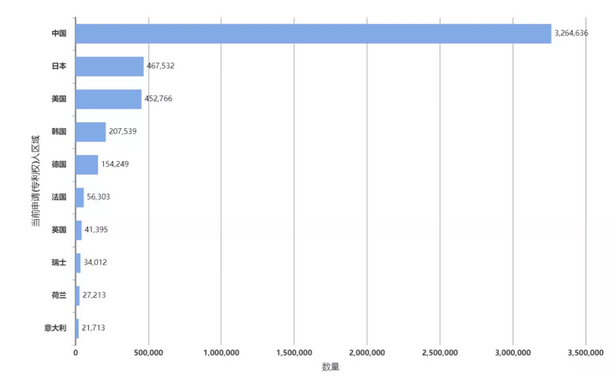This screenshot has width=614, height=379.
Task: Click the 数量 axis title
Action: [x=330, y=367]
